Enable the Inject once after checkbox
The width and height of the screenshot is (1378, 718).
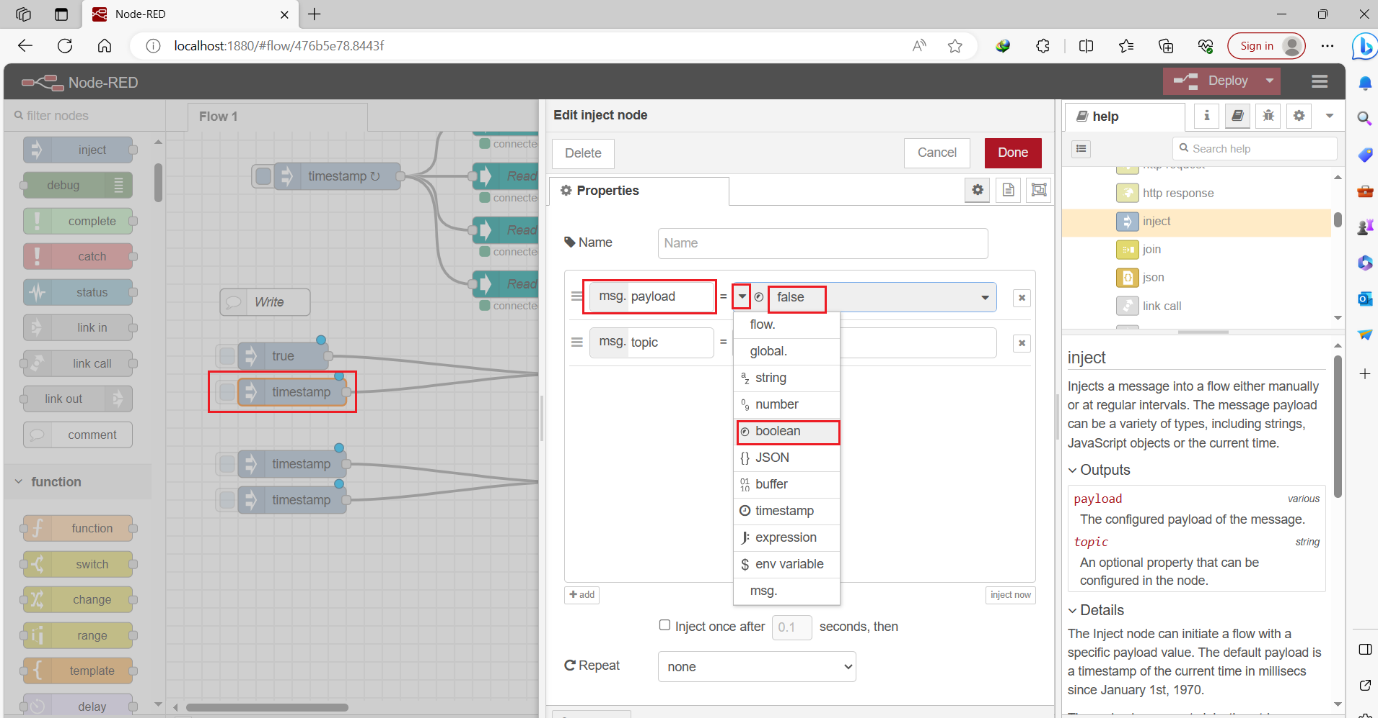[664, 626]
